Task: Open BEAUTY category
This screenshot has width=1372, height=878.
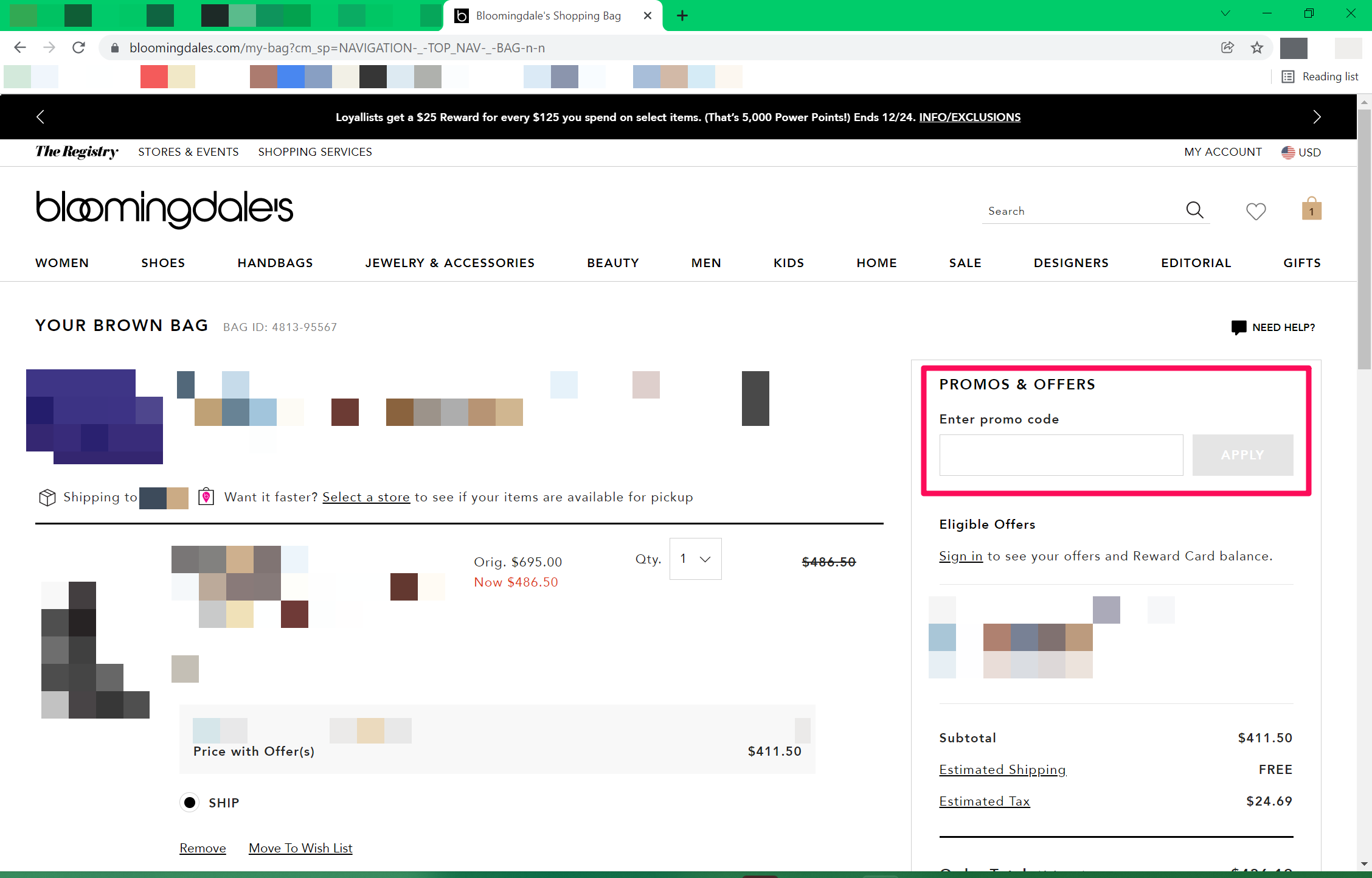Action: tap(613, 263)
